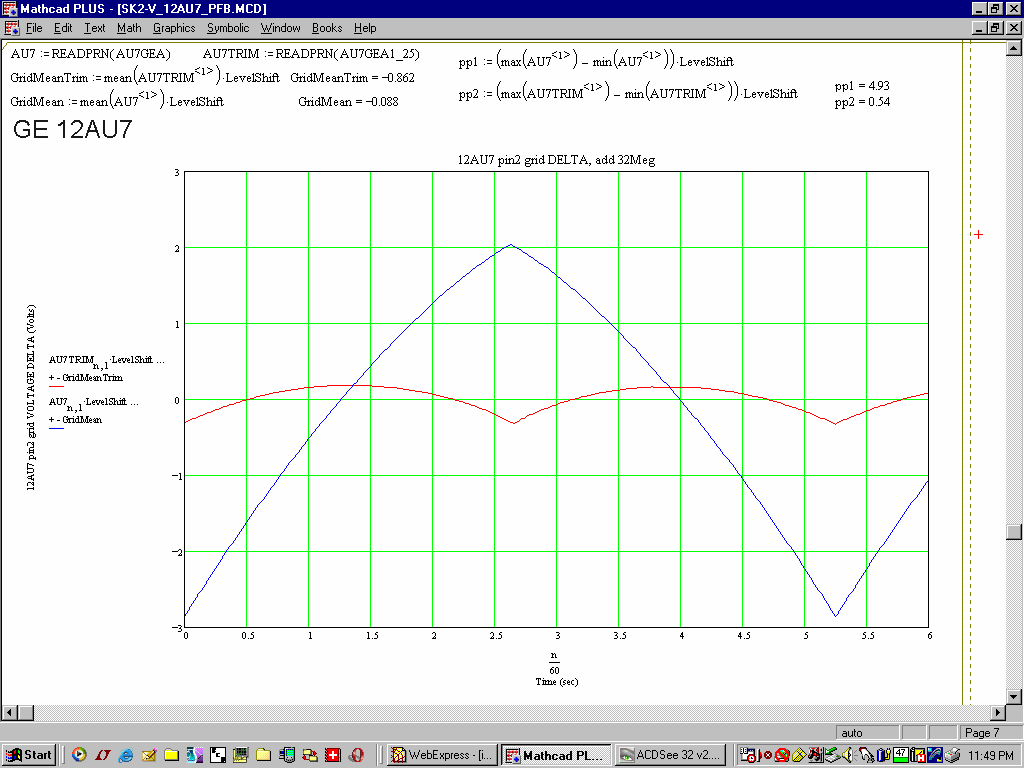Switch to WebExpress taskbar window

[x=441, y=755]
